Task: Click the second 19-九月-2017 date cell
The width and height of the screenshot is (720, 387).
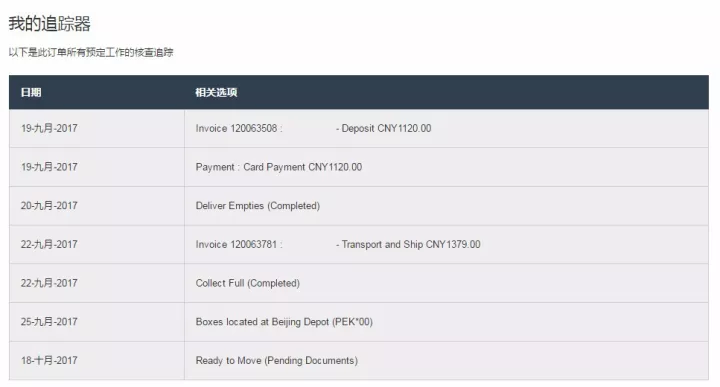Action: [x=49, y=167]
